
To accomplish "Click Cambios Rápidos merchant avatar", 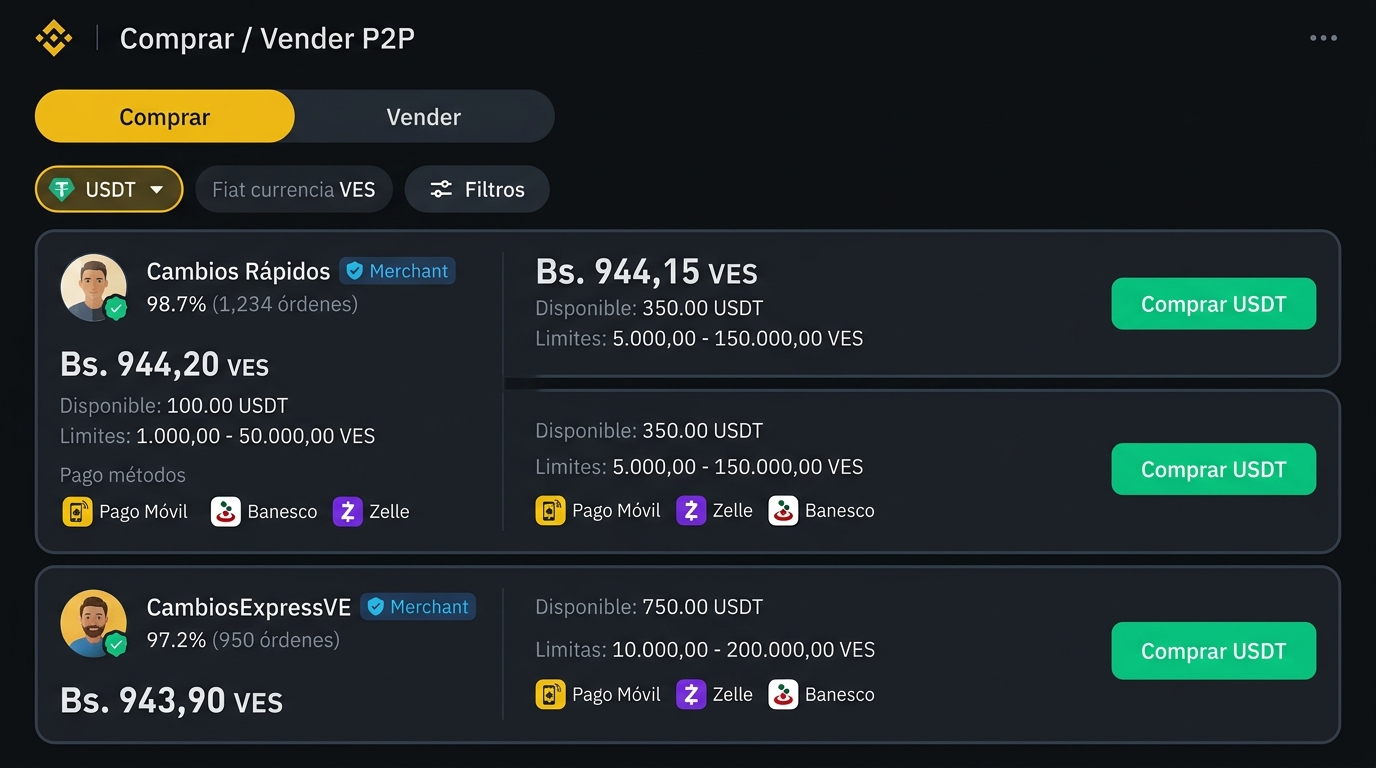I will 94,287.
